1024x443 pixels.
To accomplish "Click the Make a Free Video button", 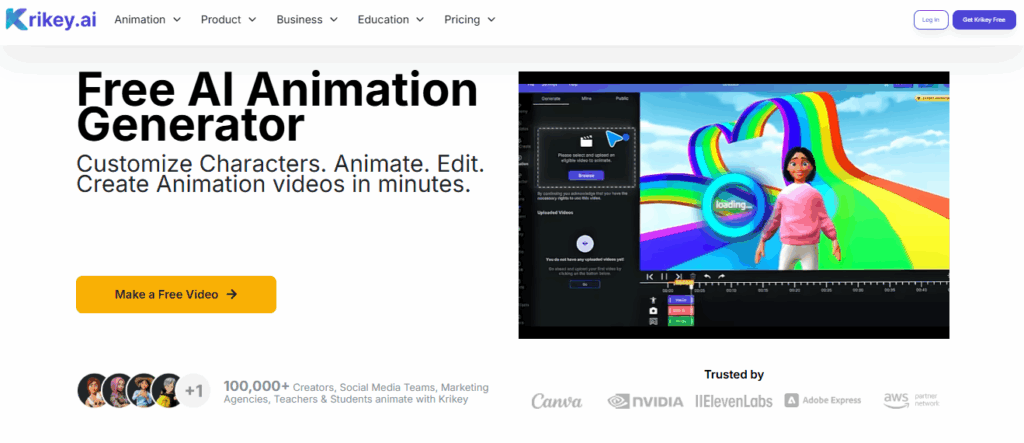I will coord(176,294).
